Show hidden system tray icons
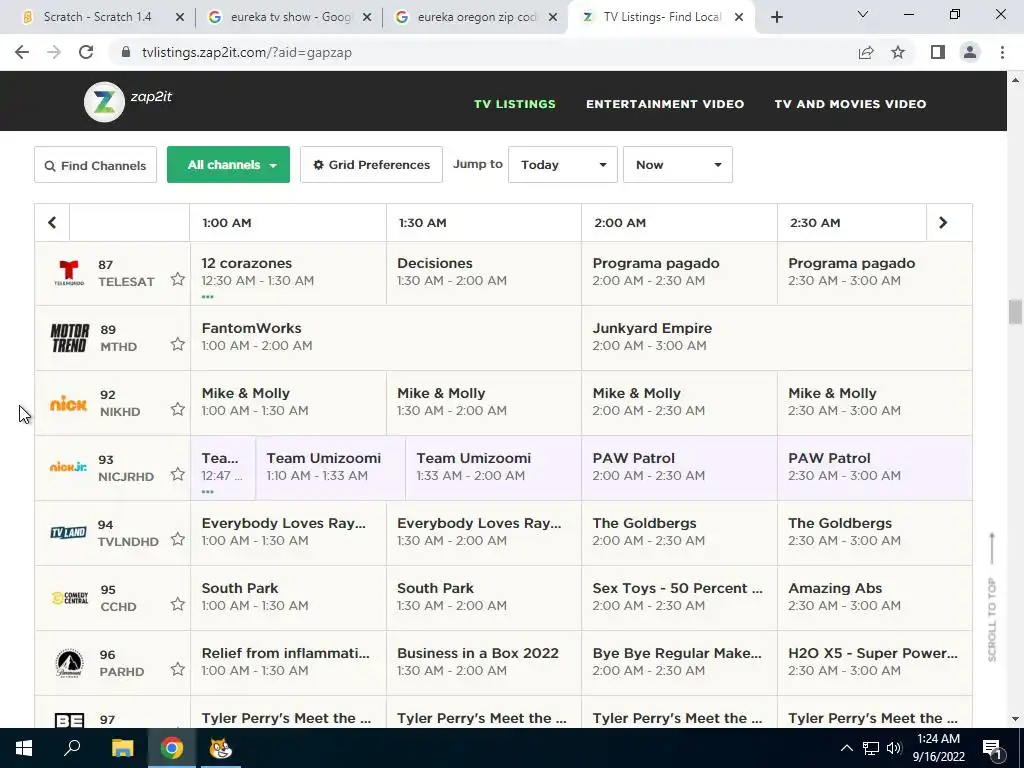1024x768 pixels. [846, 748]
